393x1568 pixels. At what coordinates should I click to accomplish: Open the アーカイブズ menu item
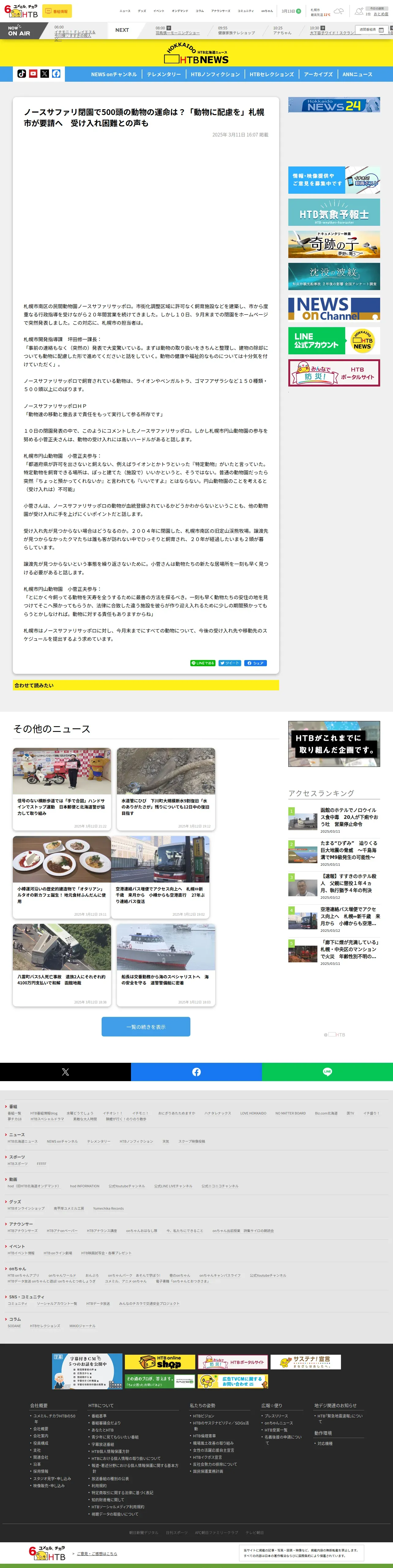coord(318,74)
